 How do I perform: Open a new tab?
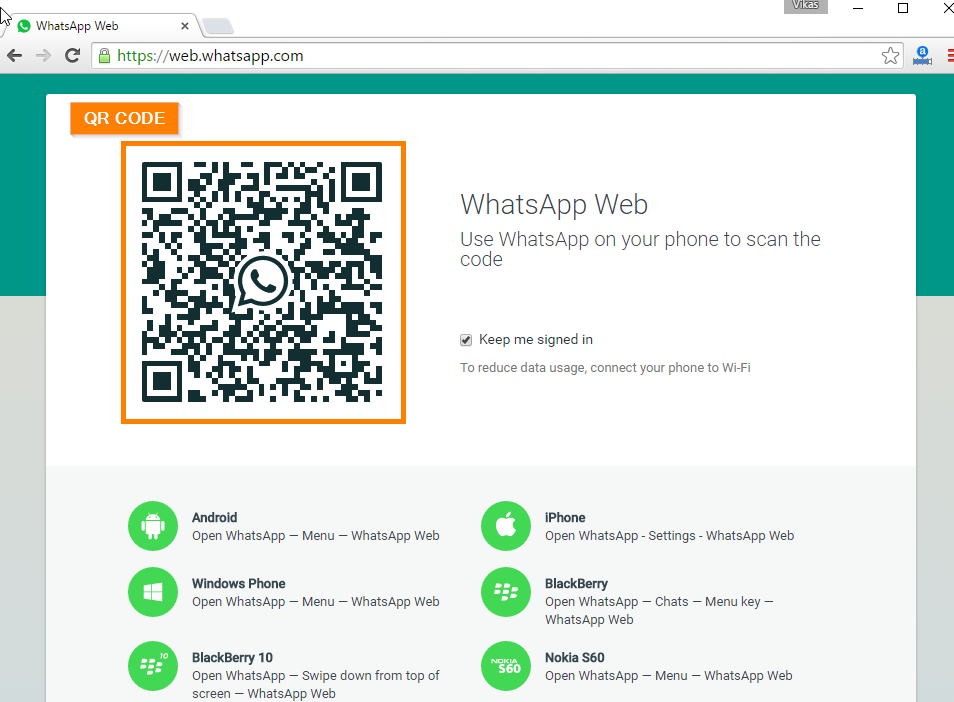(x=218, y=26)
